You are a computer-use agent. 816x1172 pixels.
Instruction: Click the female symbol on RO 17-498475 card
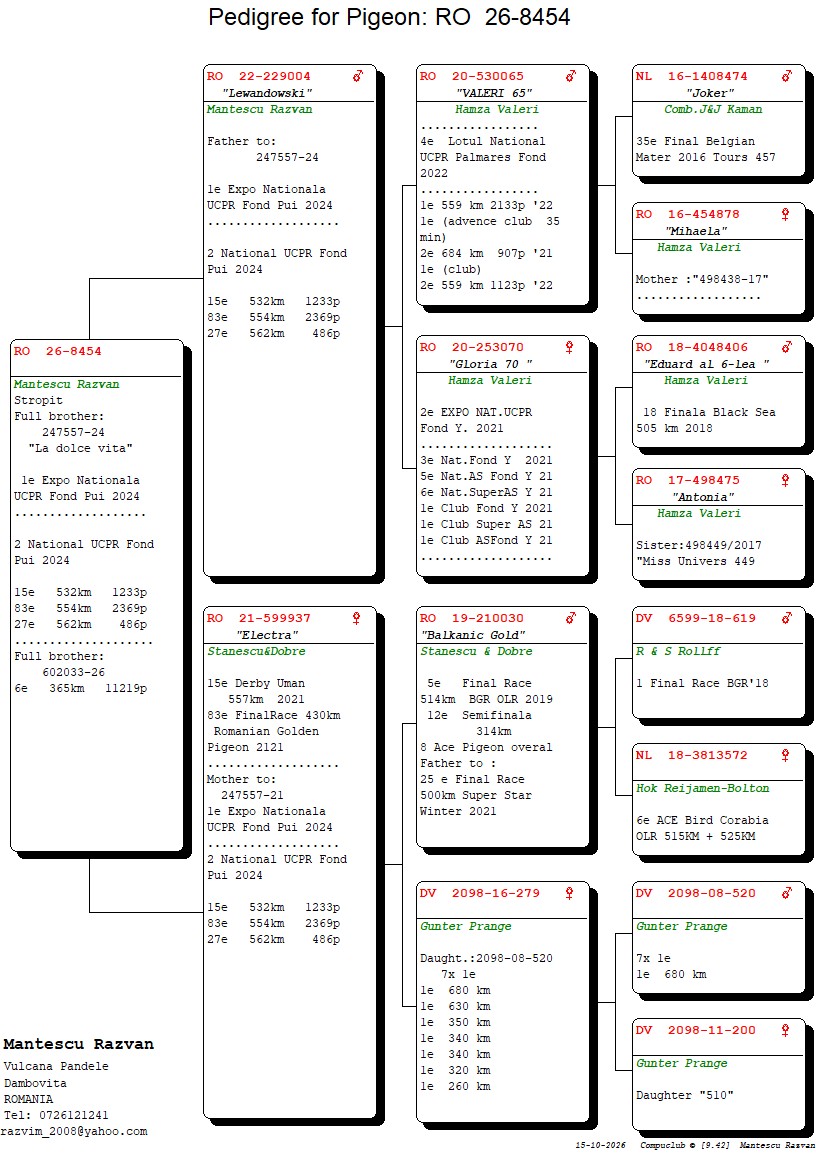pyautogui.click(x=785, y=480)
